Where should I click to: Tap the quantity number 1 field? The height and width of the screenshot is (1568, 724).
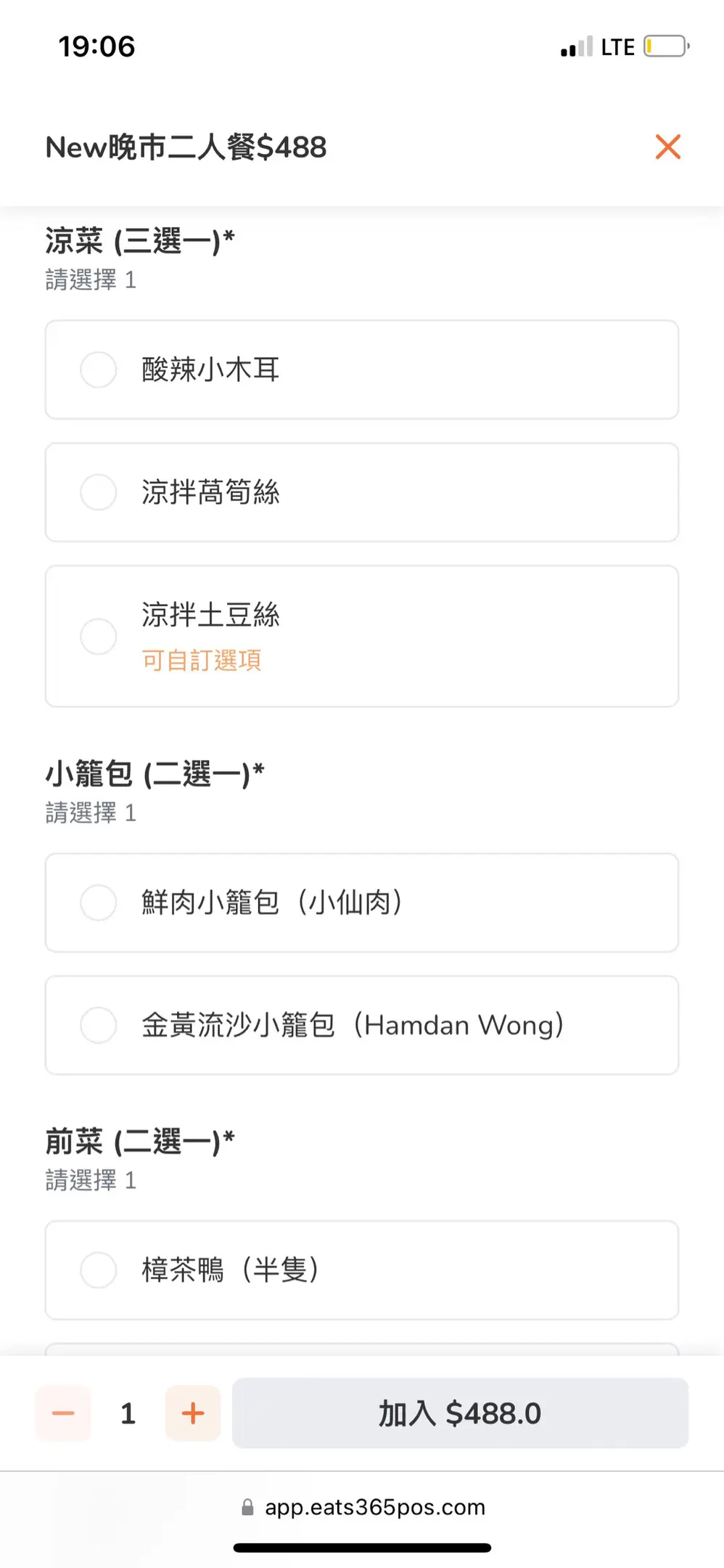tap(128, 1413)
